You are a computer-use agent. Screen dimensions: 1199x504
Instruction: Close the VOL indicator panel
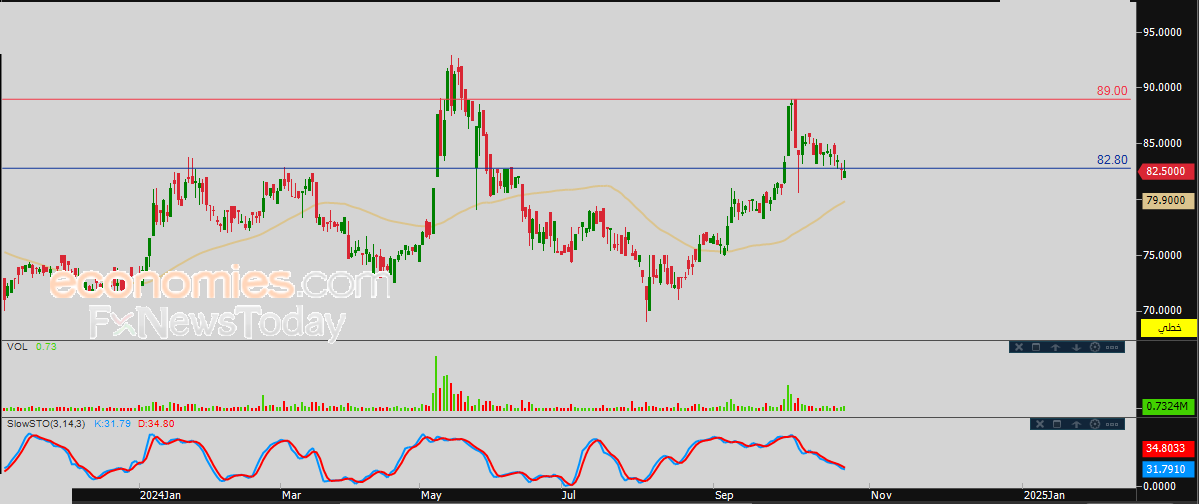[1019, 347]
